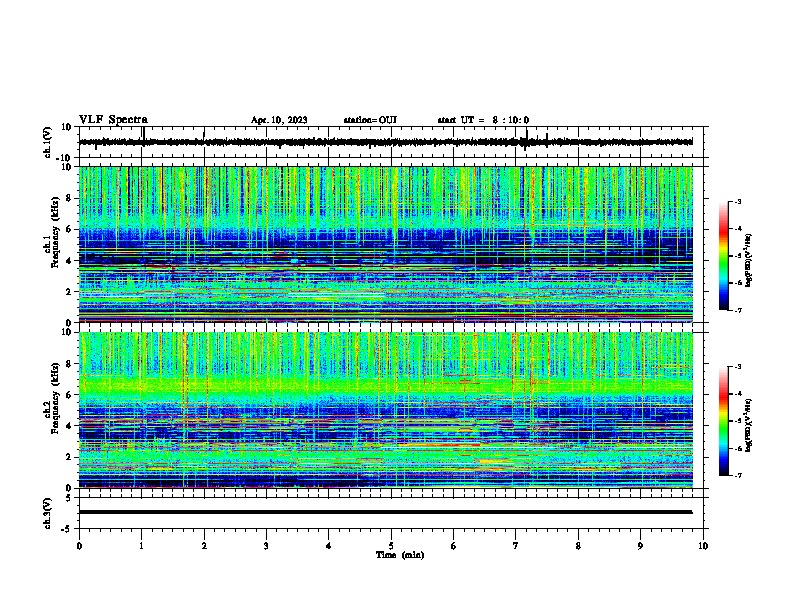Click the "-7" label on ch.1 colorbar

pos(738,310)
